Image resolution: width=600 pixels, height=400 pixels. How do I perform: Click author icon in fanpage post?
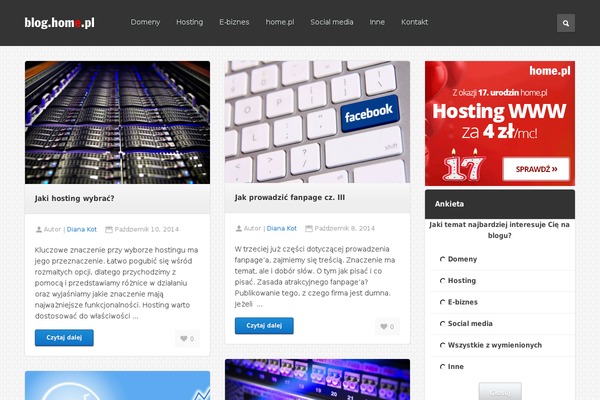[239, 229]
